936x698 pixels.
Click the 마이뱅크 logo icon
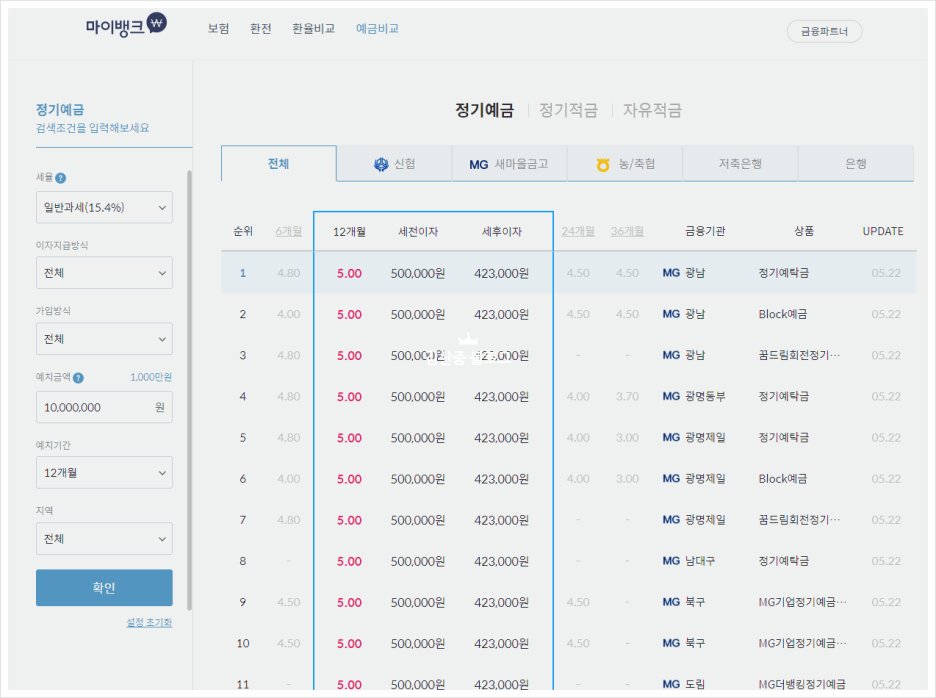click(x=156, y=24)
